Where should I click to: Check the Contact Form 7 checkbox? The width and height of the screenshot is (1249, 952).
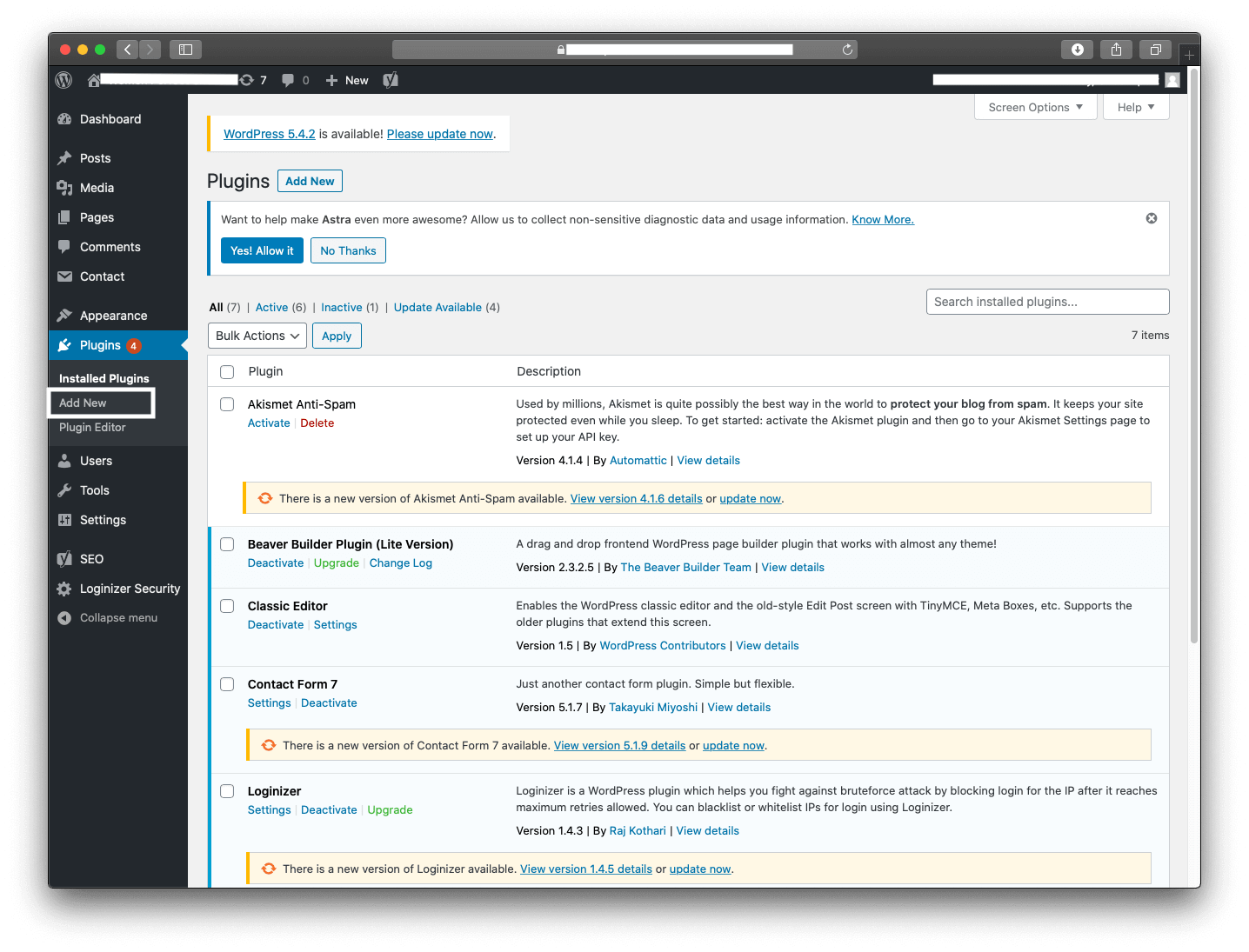[227, 684]
